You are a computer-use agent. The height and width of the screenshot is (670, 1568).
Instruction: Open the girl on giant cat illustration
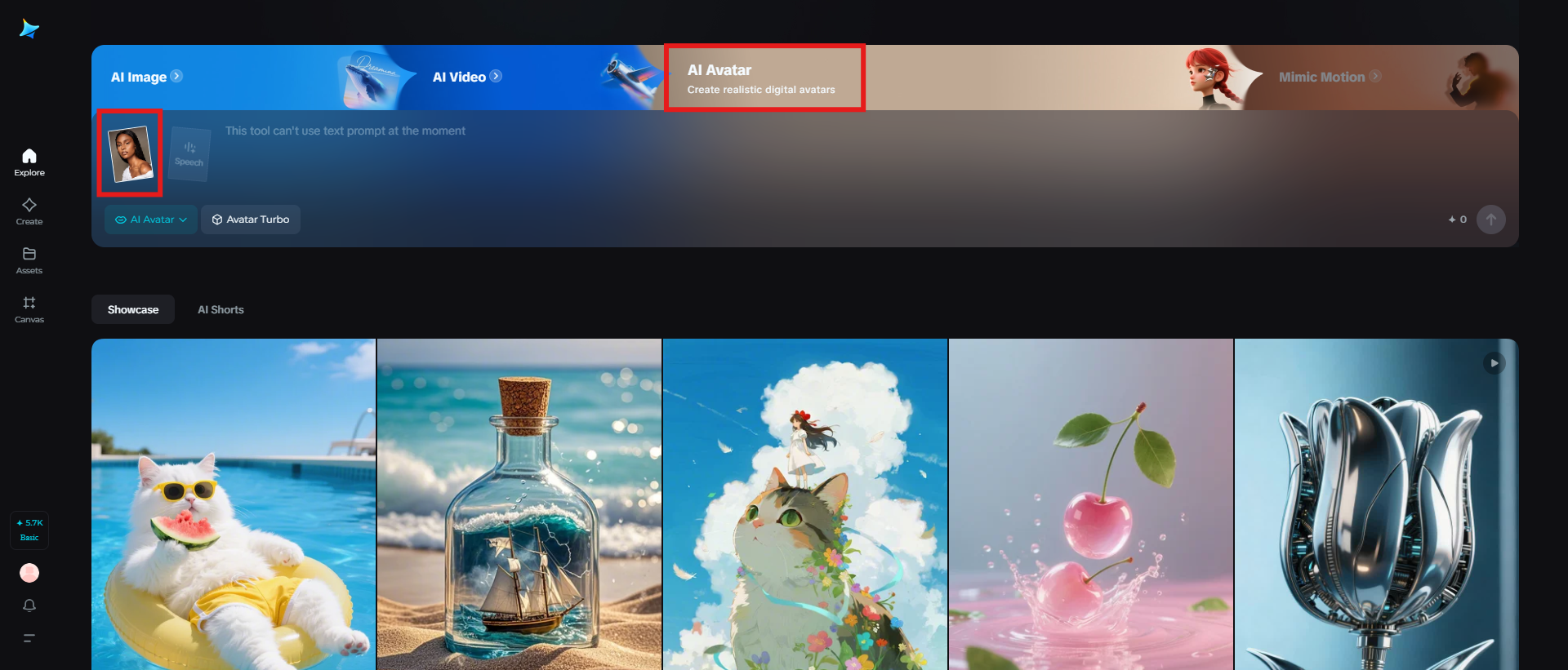point(805,504)
